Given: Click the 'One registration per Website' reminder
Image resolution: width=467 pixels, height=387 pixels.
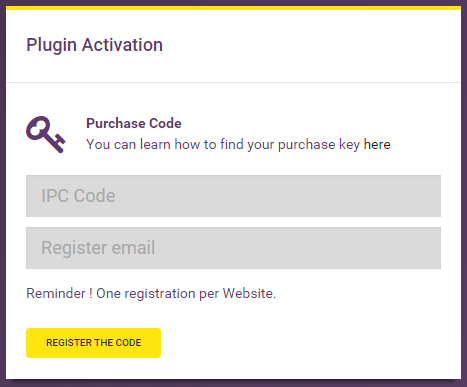Looking at the screenshot, I should pos(186,294).
